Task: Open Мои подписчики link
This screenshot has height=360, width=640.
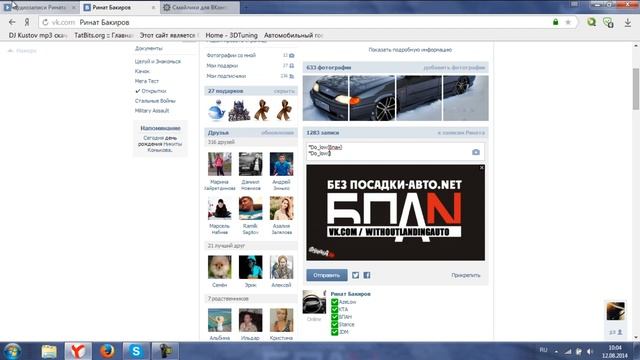Action: [226, 76]
